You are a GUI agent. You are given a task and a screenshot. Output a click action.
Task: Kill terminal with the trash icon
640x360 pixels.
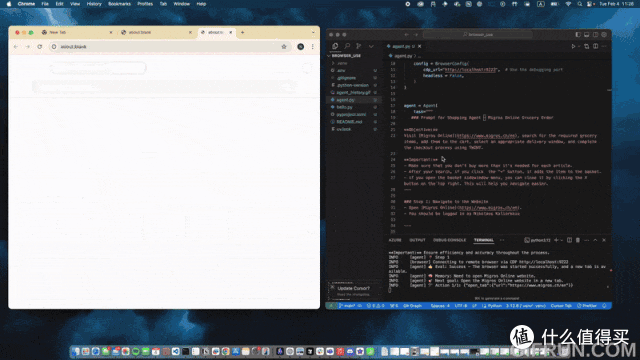(578, 240)
